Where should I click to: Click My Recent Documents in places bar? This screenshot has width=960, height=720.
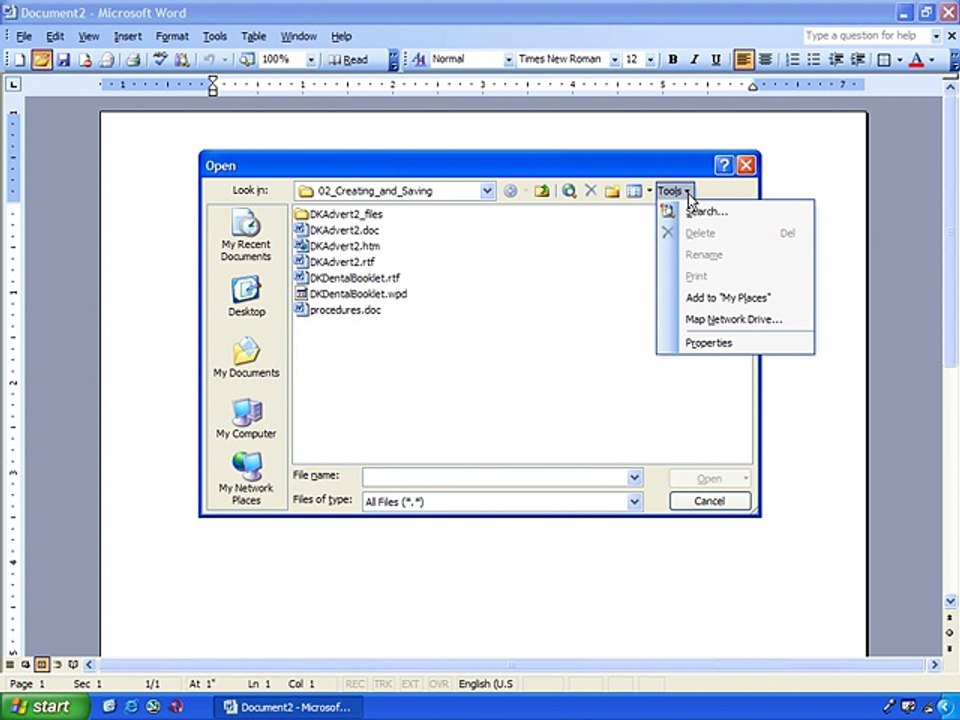(x=246, y=235)
